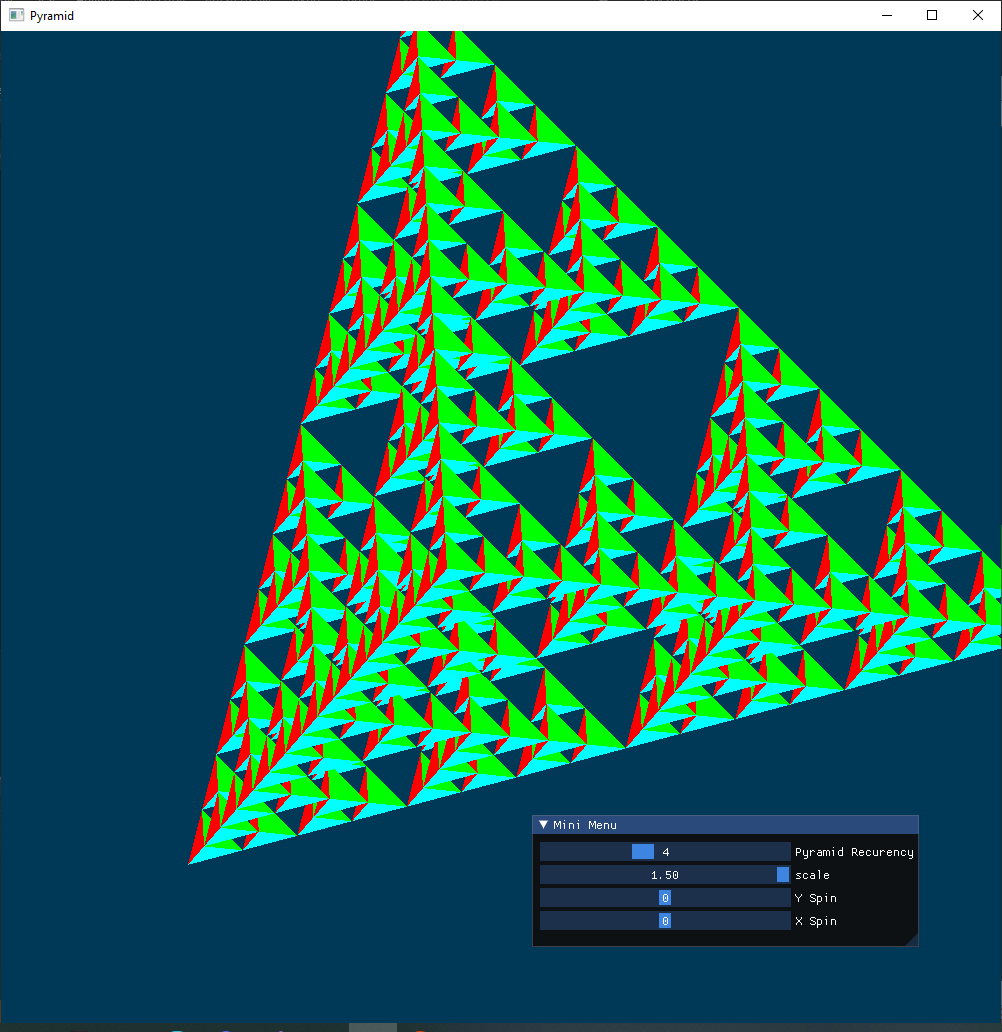The width and height of the screenshot is (1002, 1032).
Task: Click the Y Spin slider handle
Action: [x=665, y=897]
